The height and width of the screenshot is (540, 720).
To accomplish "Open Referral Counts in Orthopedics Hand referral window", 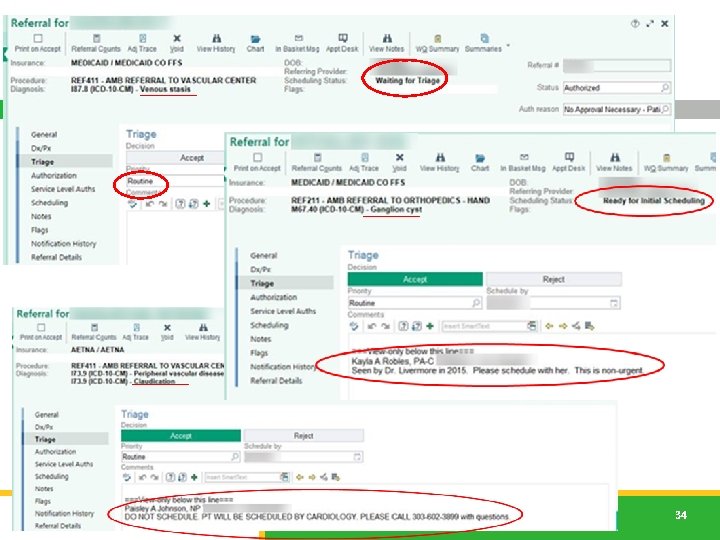I will pyautogui.click(x=317, y=163).
